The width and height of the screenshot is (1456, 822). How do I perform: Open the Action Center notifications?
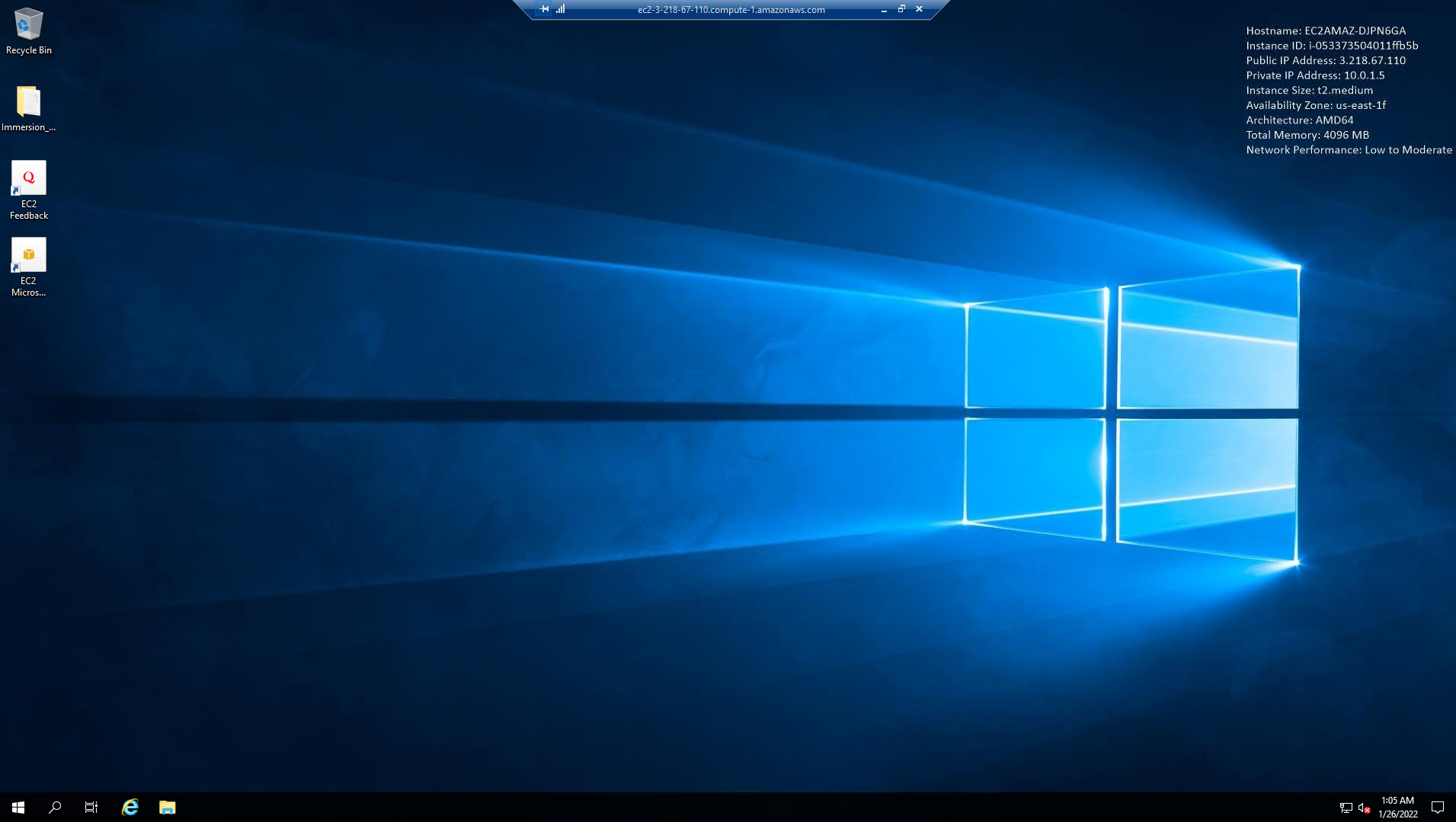(1438, 808)
